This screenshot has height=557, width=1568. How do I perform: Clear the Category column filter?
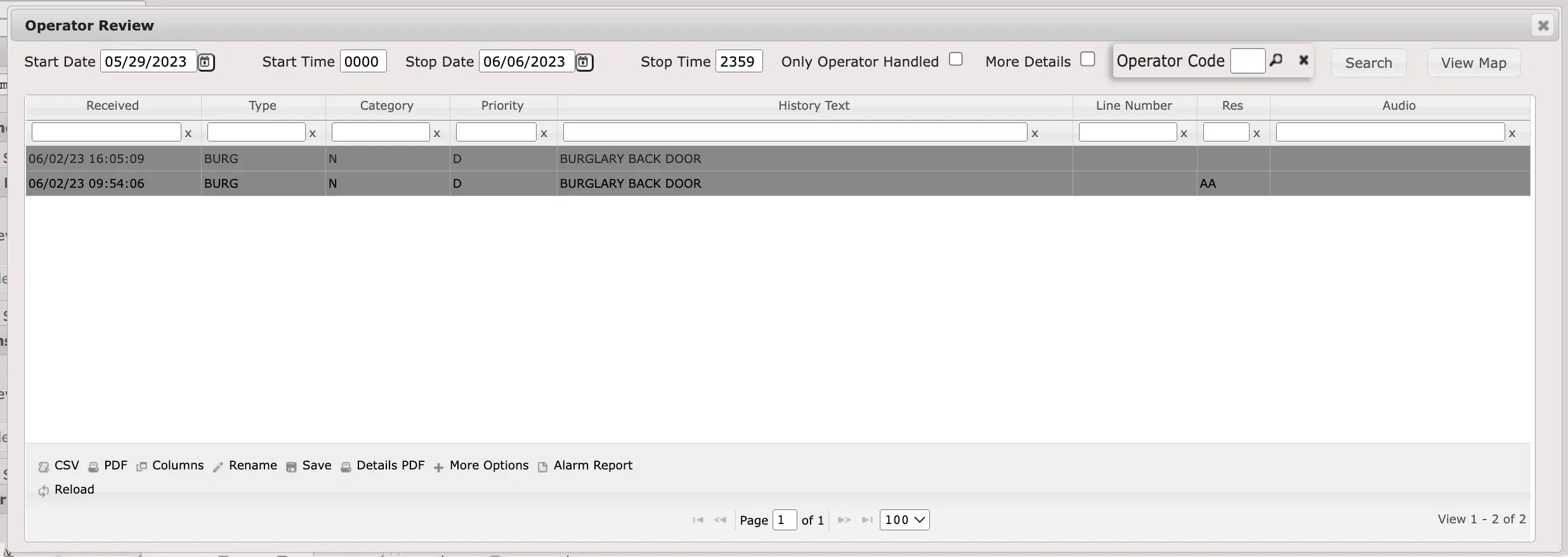(x=436, y=133)
